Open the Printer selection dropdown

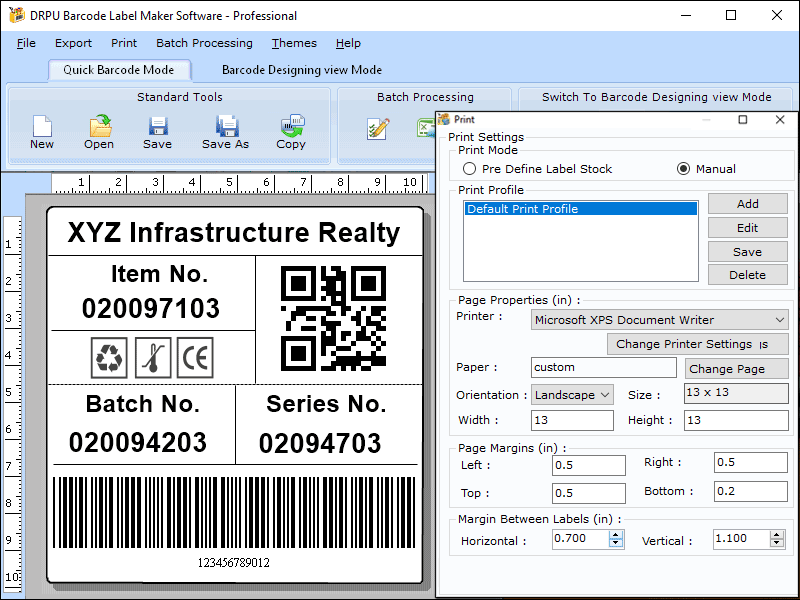coord(779,319)
